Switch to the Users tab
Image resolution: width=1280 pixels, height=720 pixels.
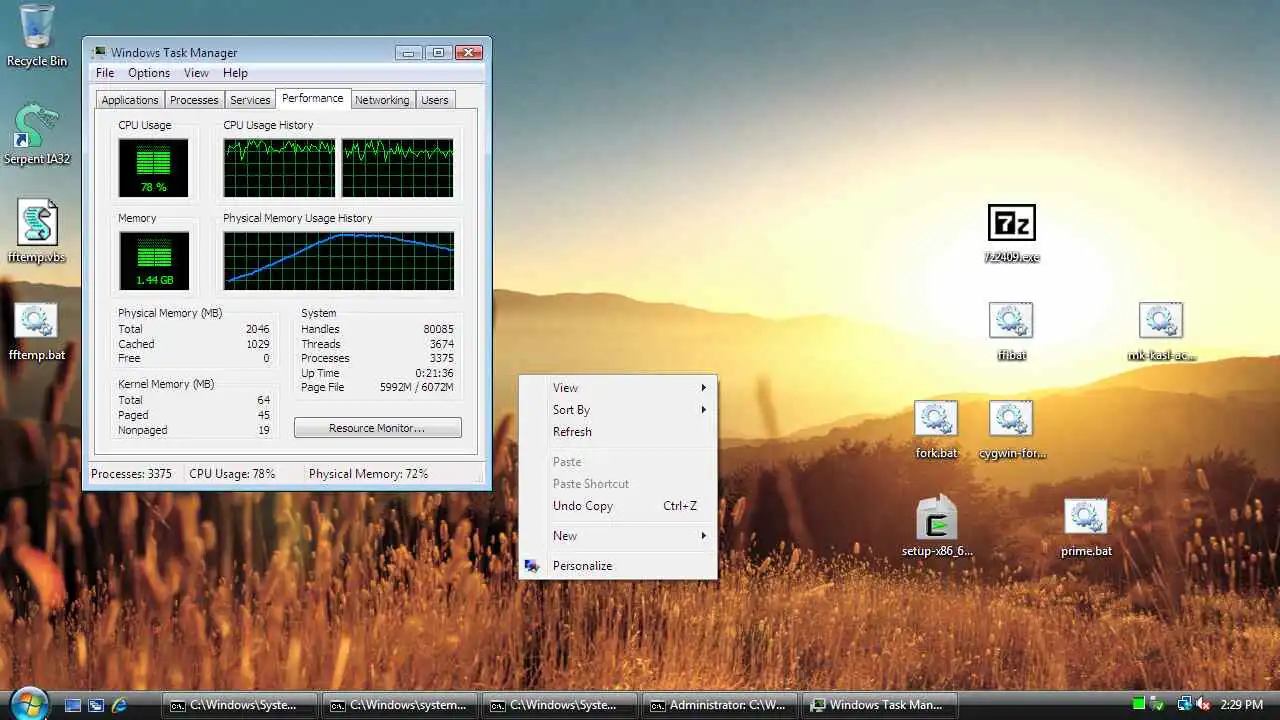pos(435,100)
